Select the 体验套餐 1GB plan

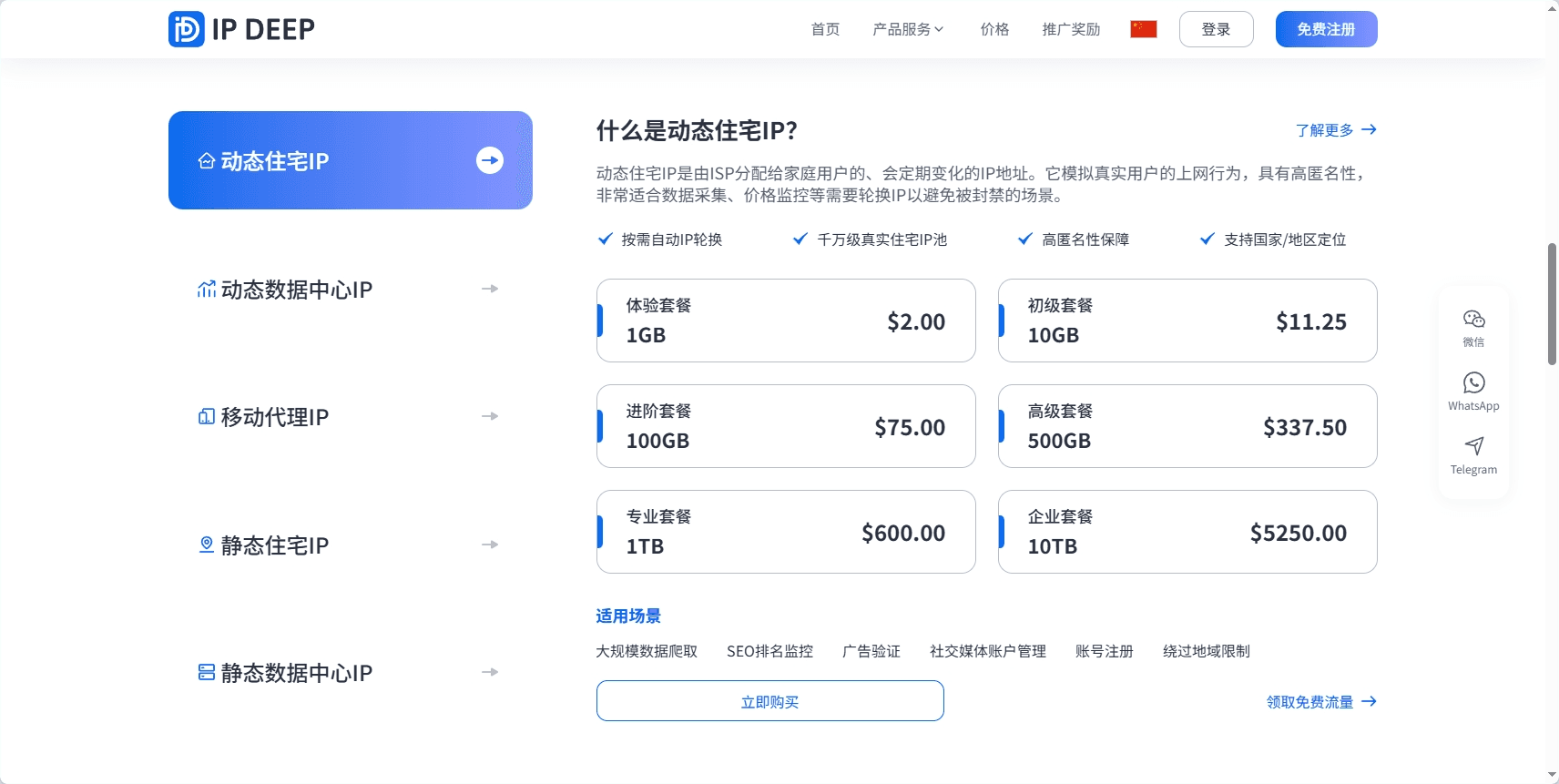click(786, 321)
